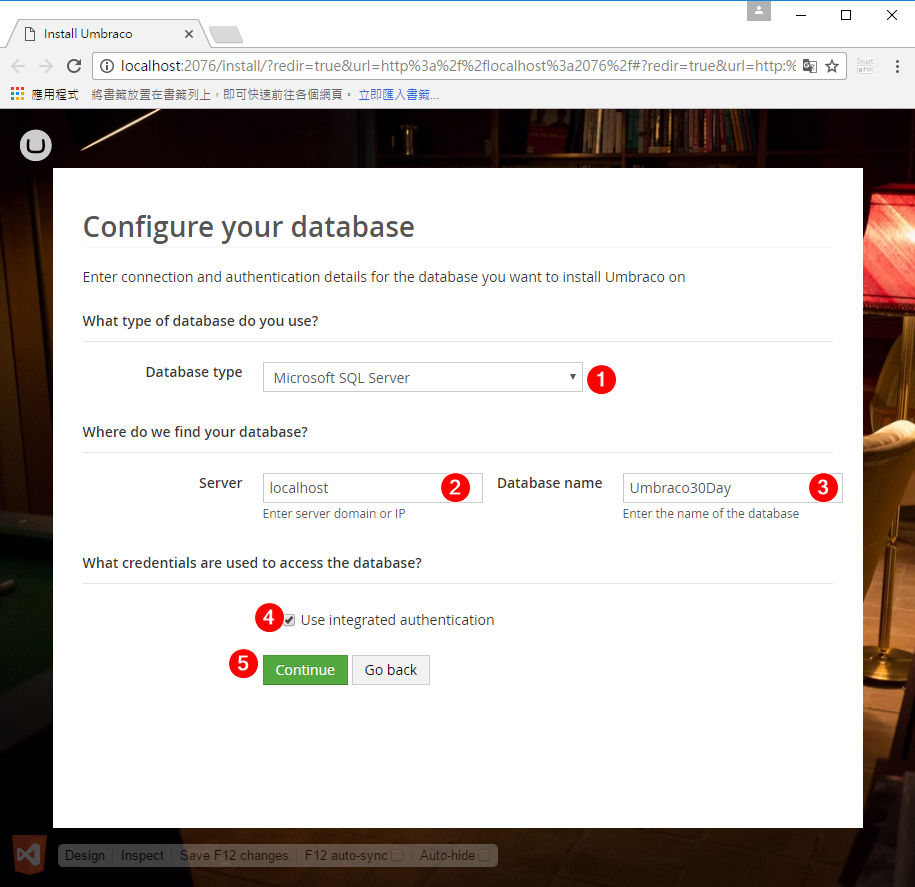The height and width of the screenshot is (887, 915).
Task: Click the Visual Studio Browser Link icon
Action: pos(29,855)
